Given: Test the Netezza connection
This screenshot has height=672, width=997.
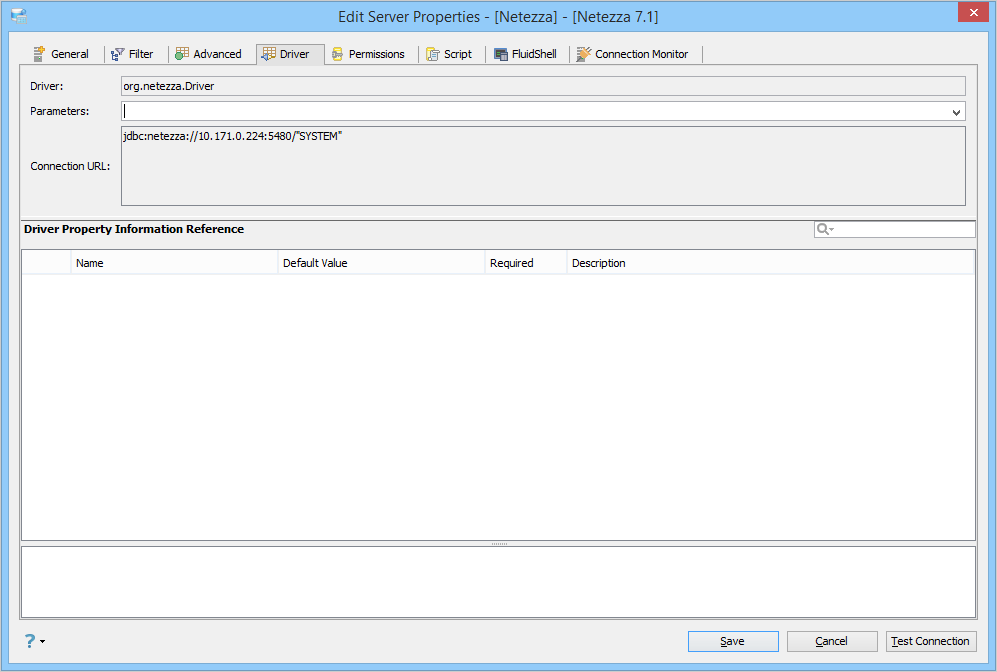Looking at the screenshot, I should click(931, 641).
